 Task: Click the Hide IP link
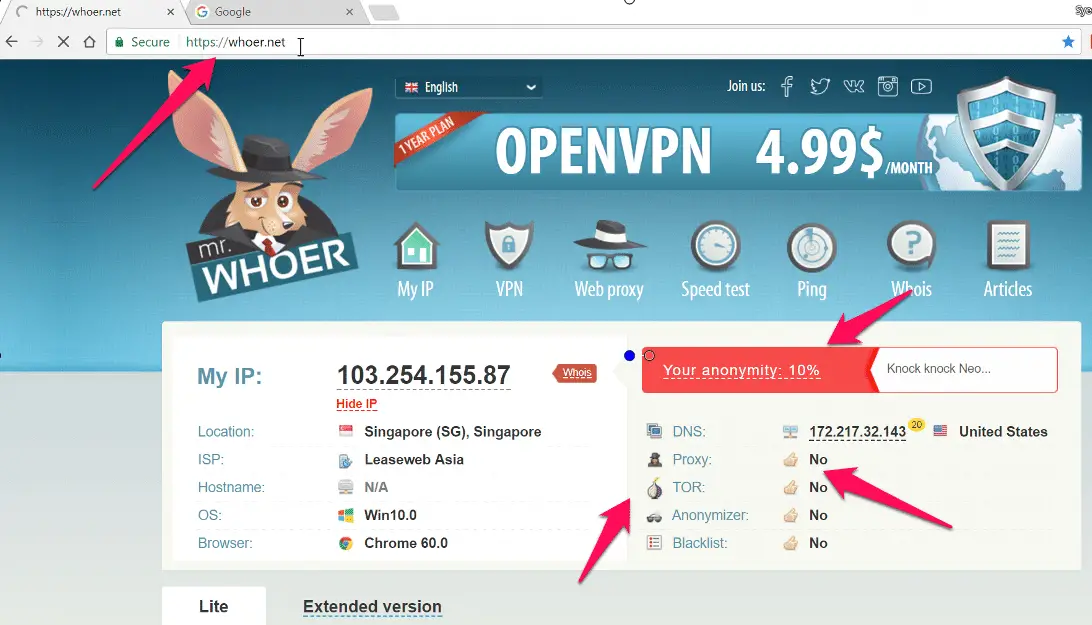point(357,404)
